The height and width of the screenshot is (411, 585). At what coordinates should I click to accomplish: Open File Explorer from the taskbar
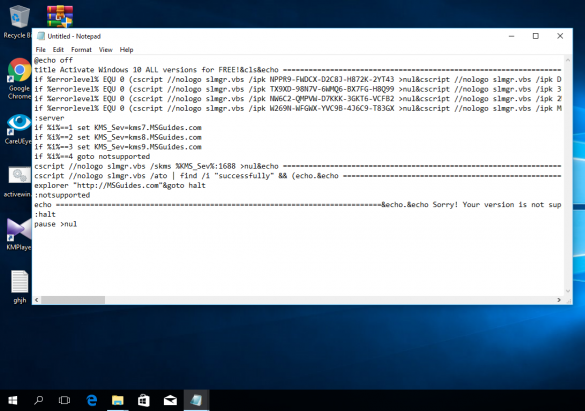[118, 400]
